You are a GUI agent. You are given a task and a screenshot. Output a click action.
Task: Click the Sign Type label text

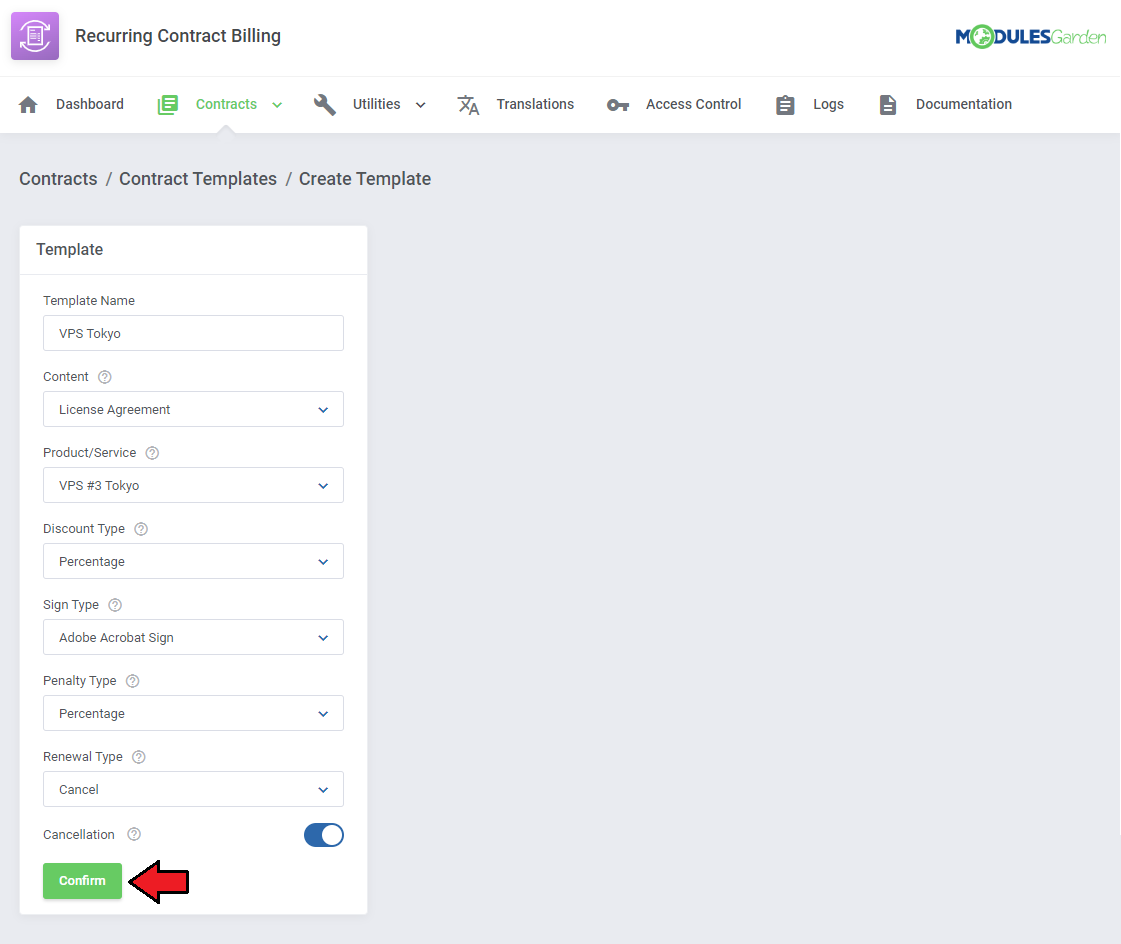71,605
